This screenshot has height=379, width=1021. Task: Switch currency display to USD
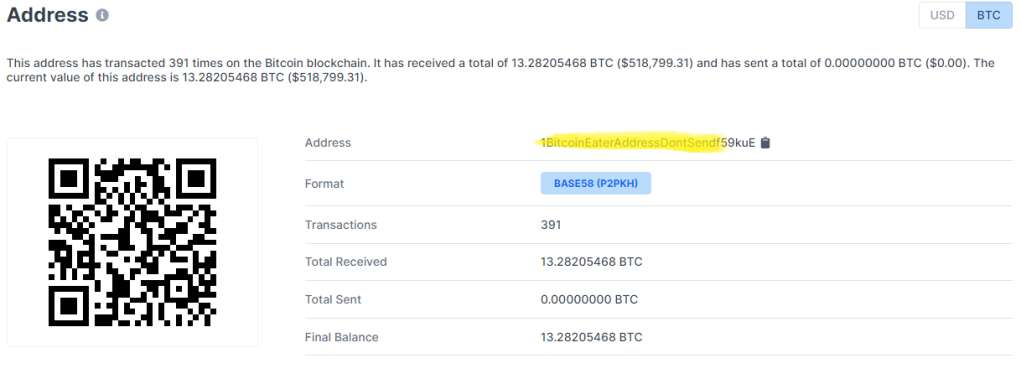click(942, 16)
